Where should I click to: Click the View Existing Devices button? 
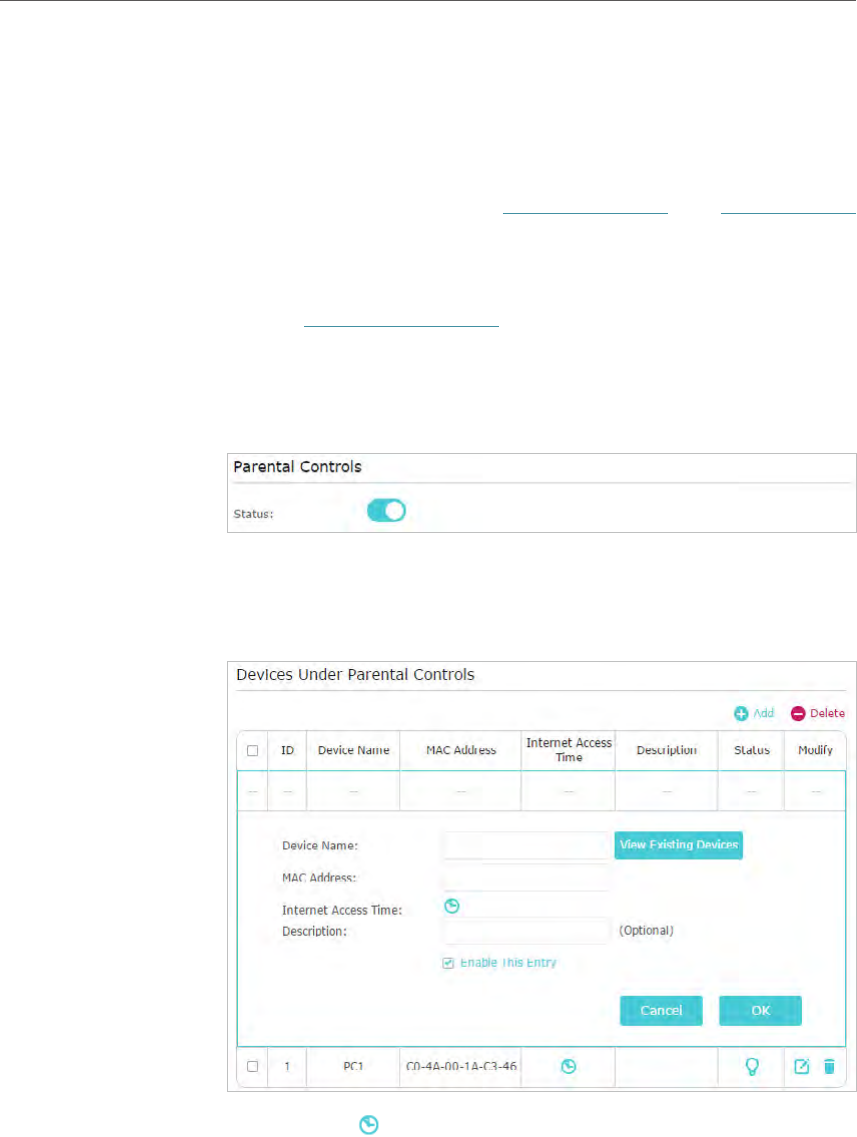click(x=679, y=845)
